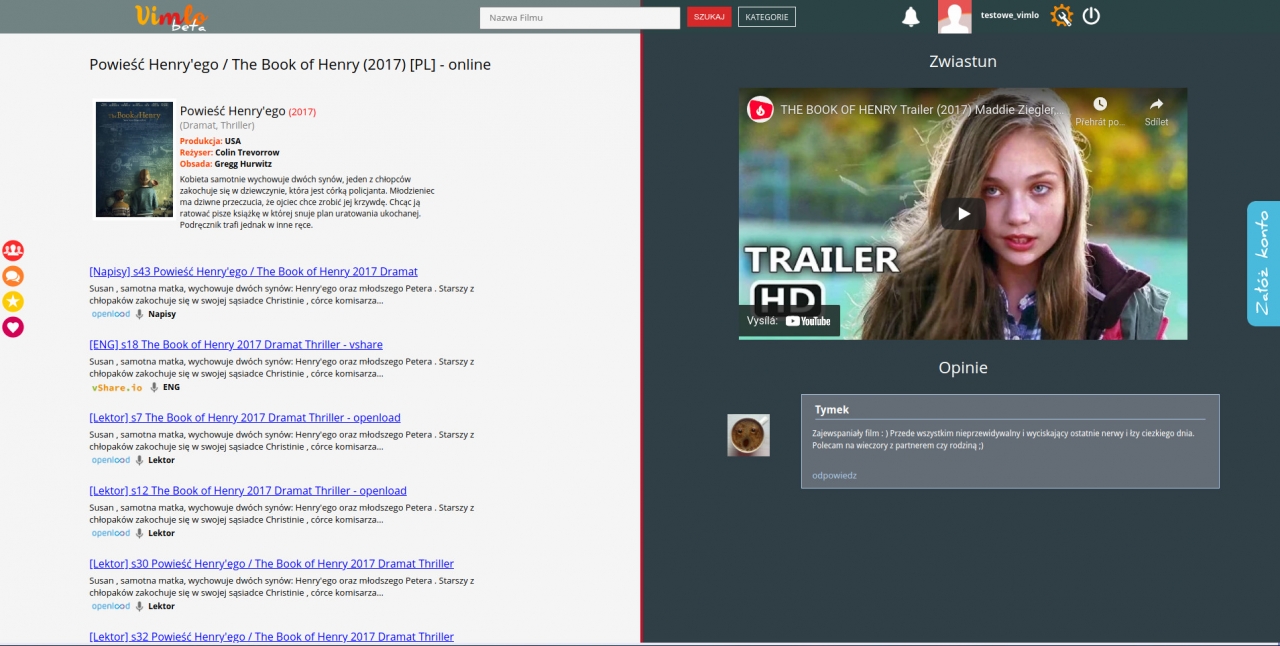Click the orange comment bubble sidebar icon

point(13,276)
